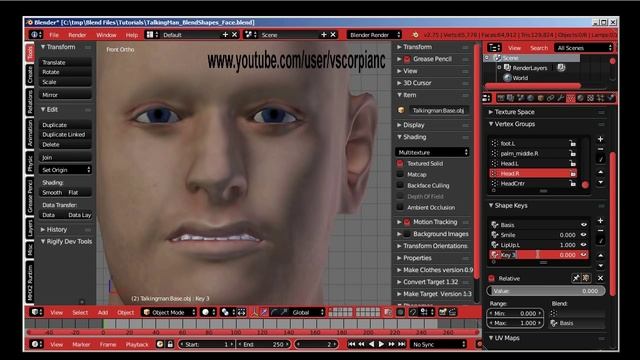Click the Delete button in Edit panel

[x=65, y=144]
